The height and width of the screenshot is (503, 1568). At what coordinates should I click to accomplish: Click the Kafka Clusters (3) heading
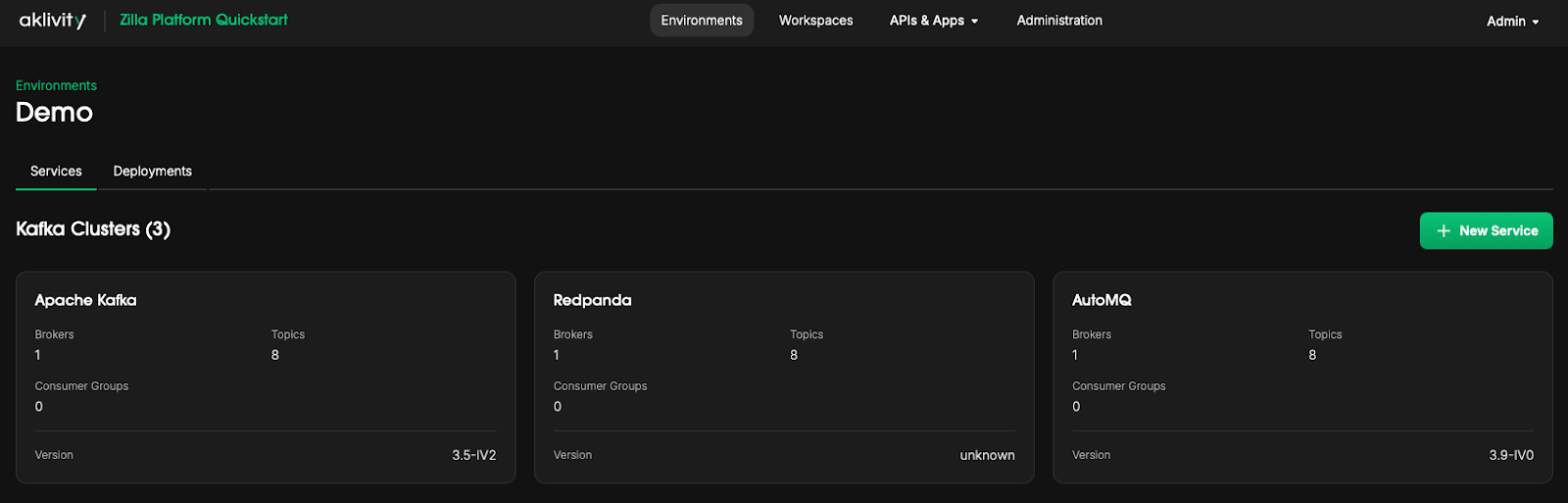point(93,228)
